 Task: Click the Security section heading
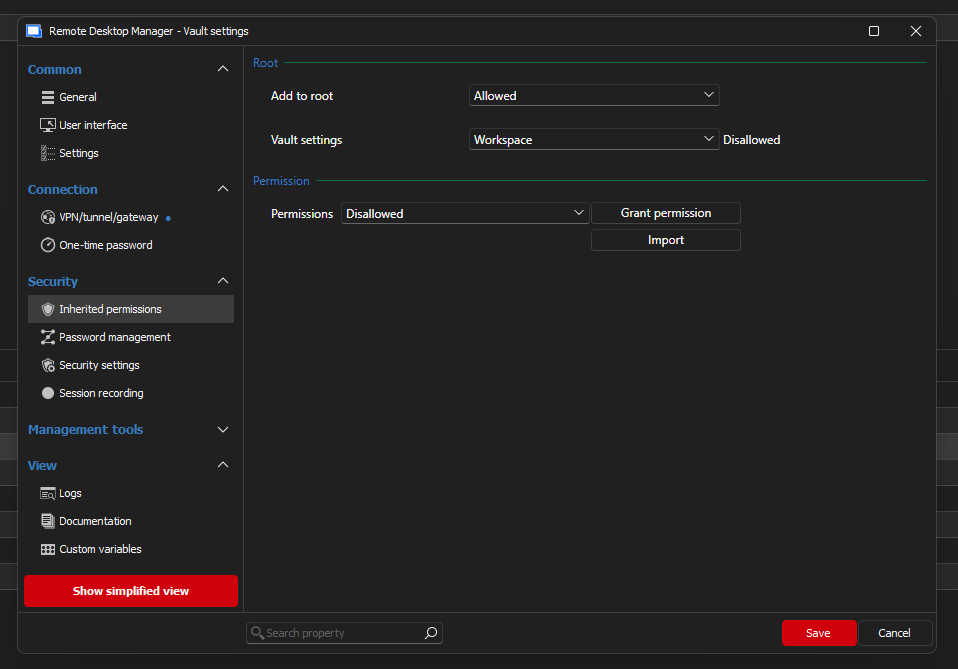tap(53, 282)
